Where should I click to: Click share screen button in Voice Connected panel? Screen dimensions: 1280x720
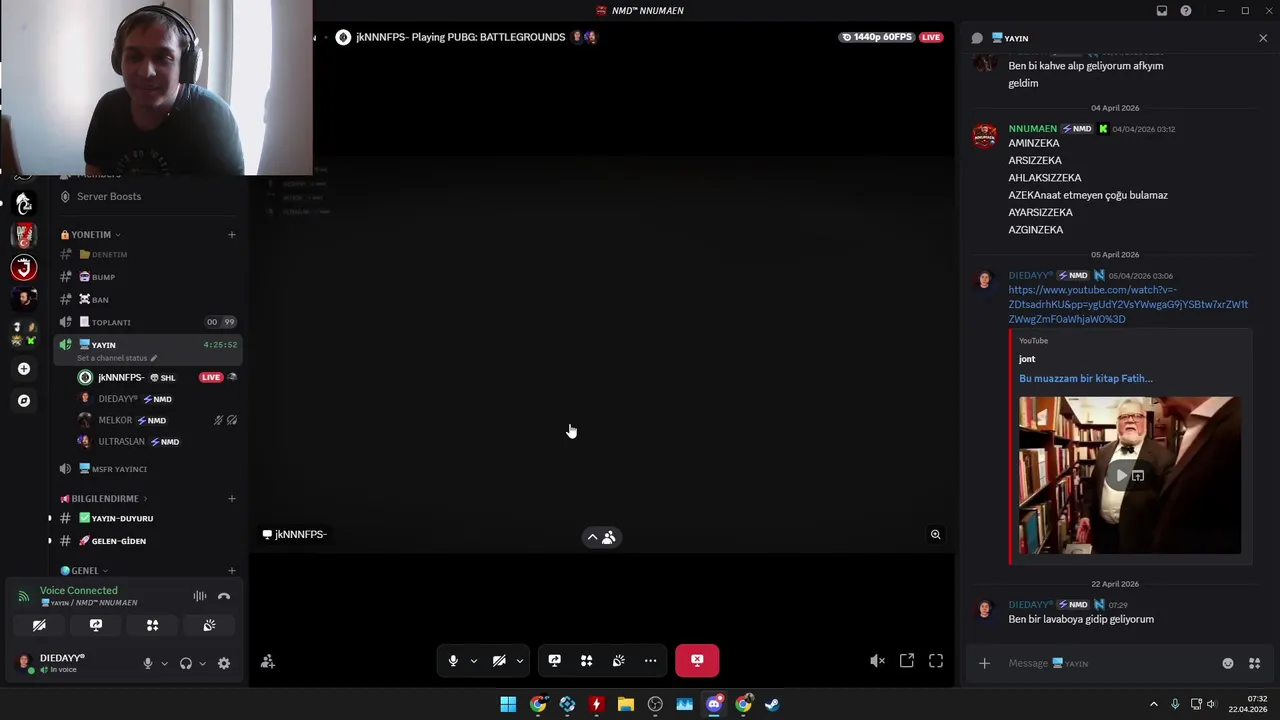click(96, 625)
